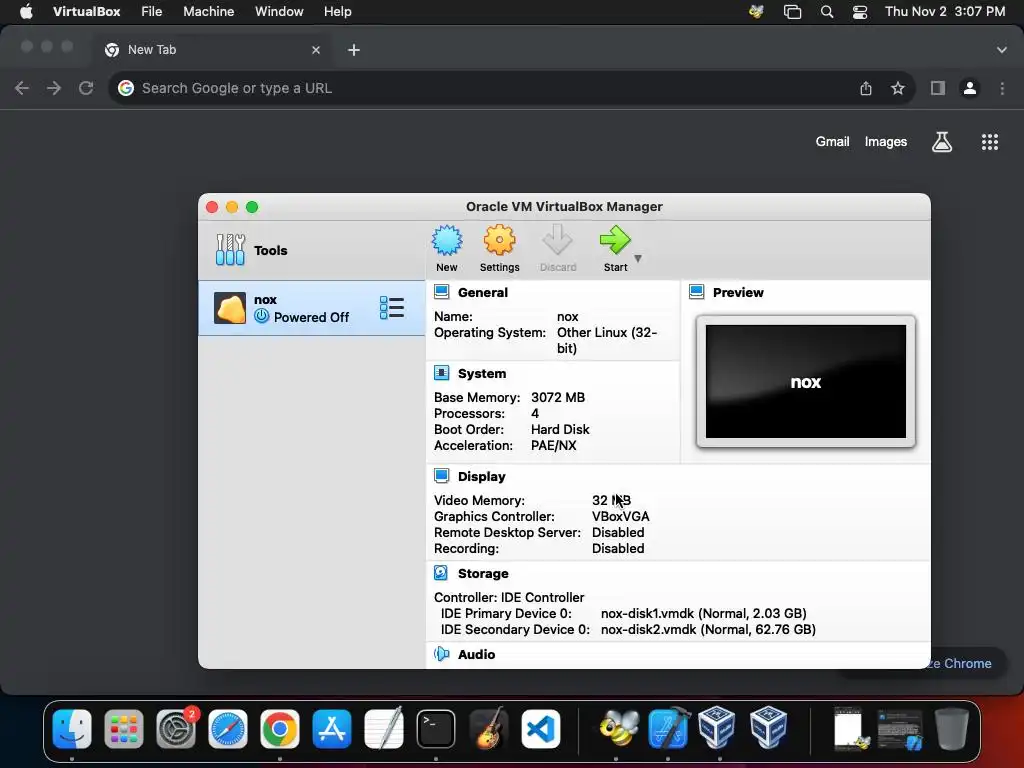Click the bee icon in menu bar

(756, 12)
